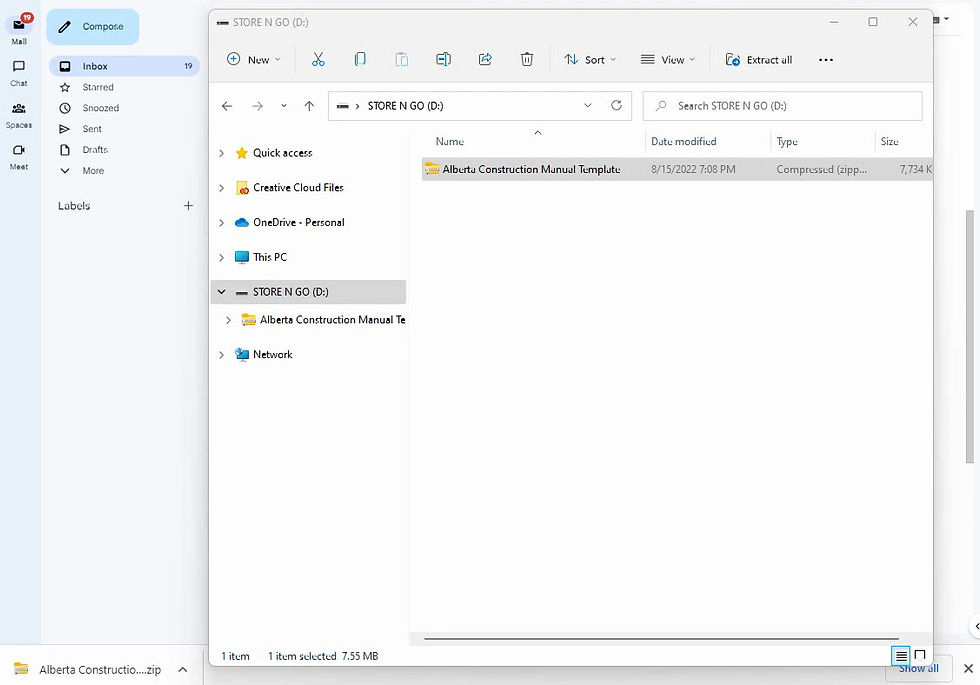
Task: Select This PC in navigation pane
Action: [x=269, y=257]
